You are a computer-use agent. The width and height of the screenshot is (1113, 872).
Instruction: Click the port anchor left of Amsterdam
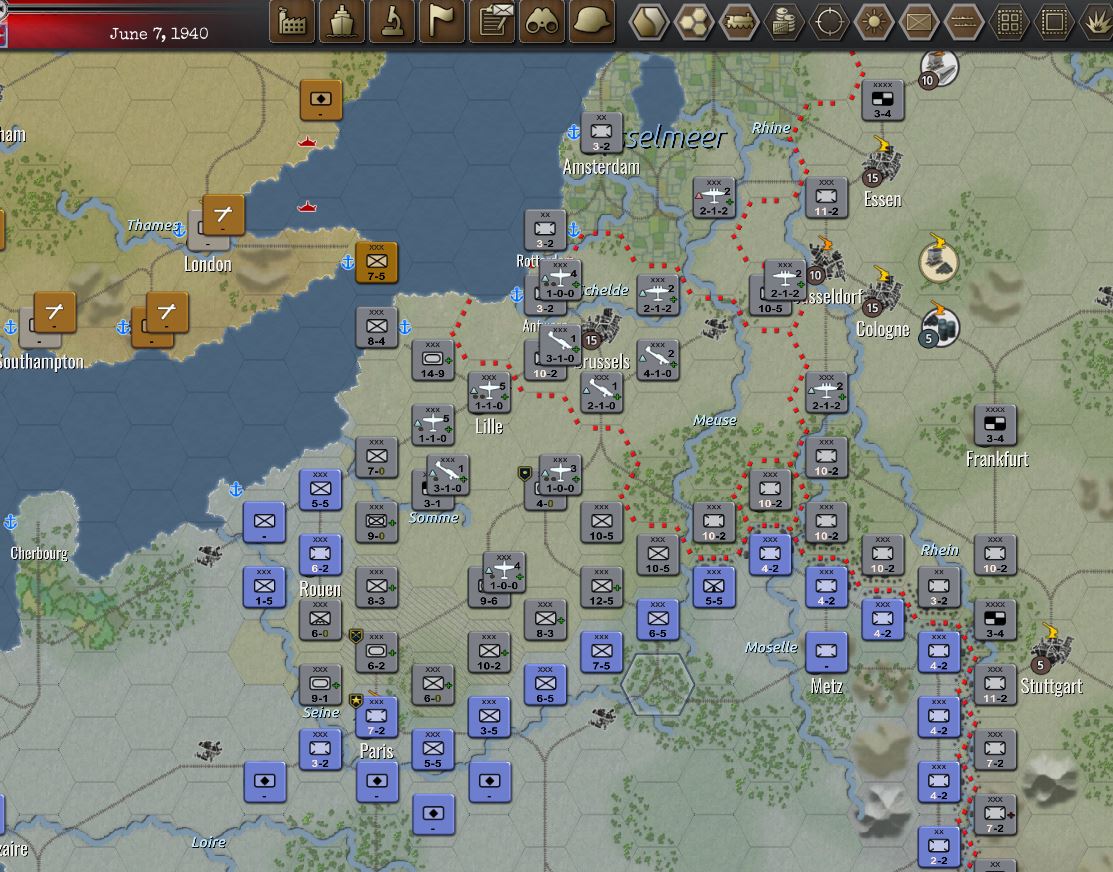pos(574,131)
